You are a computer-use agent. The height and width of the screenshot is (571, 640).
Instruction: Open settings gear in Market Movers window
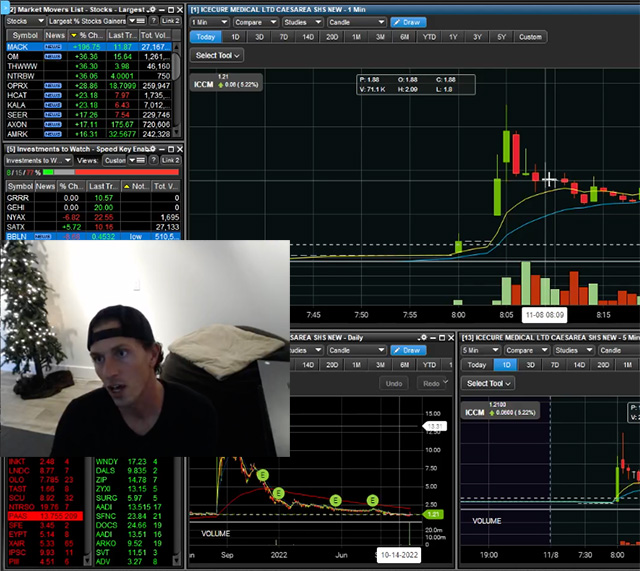click(x=153, y=9)
